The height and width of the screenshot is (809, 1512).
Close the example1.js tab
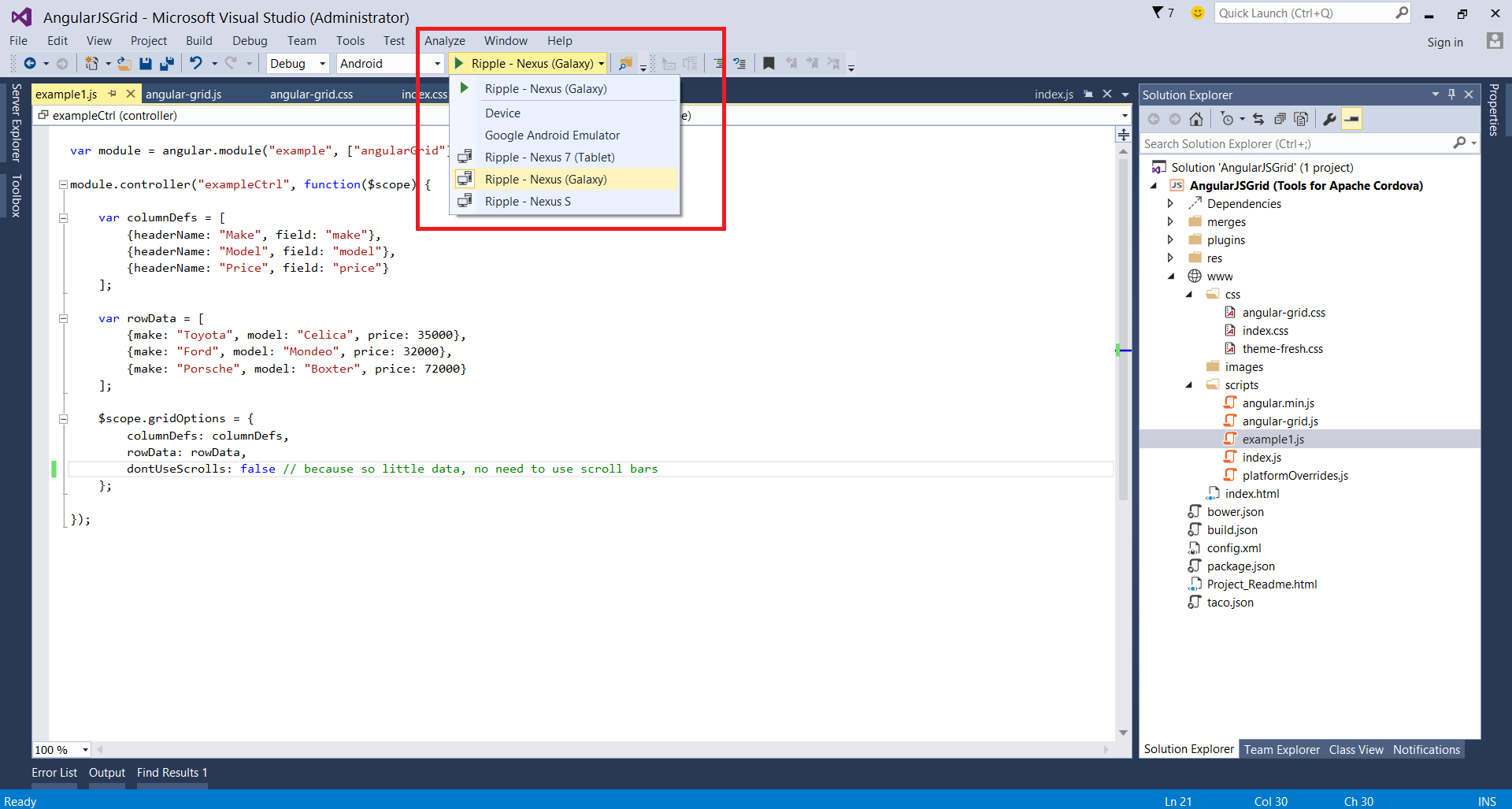pos(131,94)
